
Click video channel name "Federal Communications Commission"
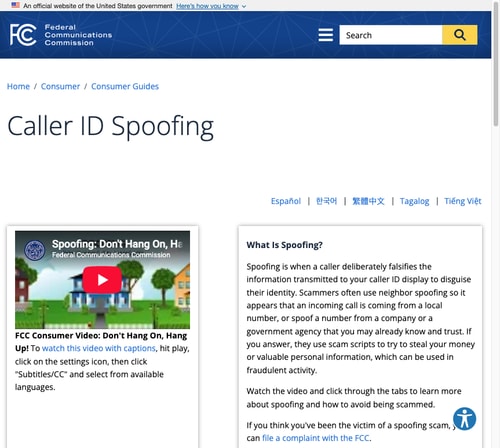(x=111, y=255)
